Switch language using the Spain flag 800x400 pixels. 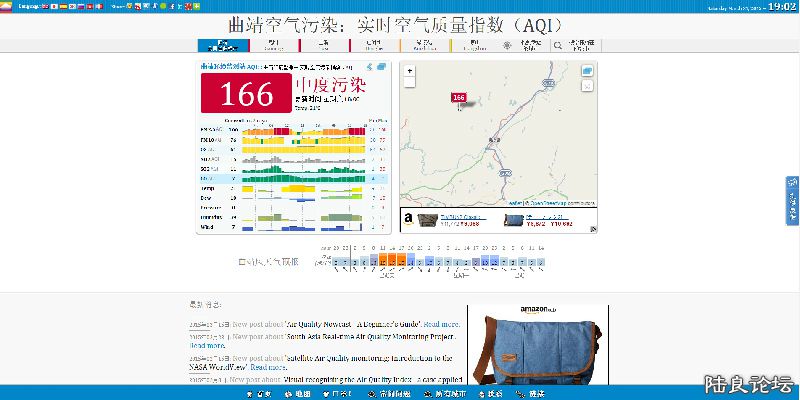[x=63, y=7]
